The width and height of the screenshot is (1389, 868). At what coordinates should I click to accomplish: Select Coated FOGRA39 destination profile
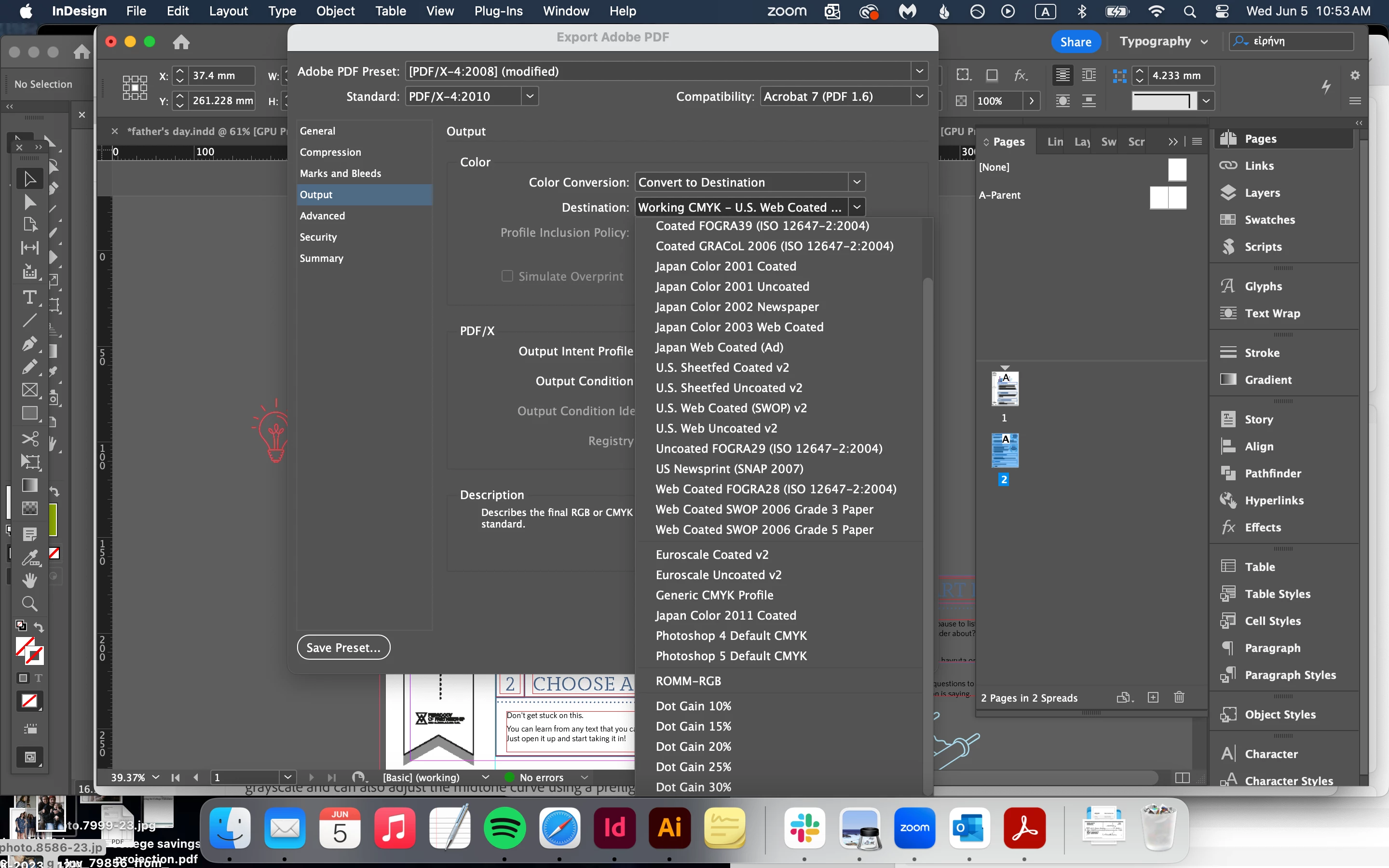(762, 226)
